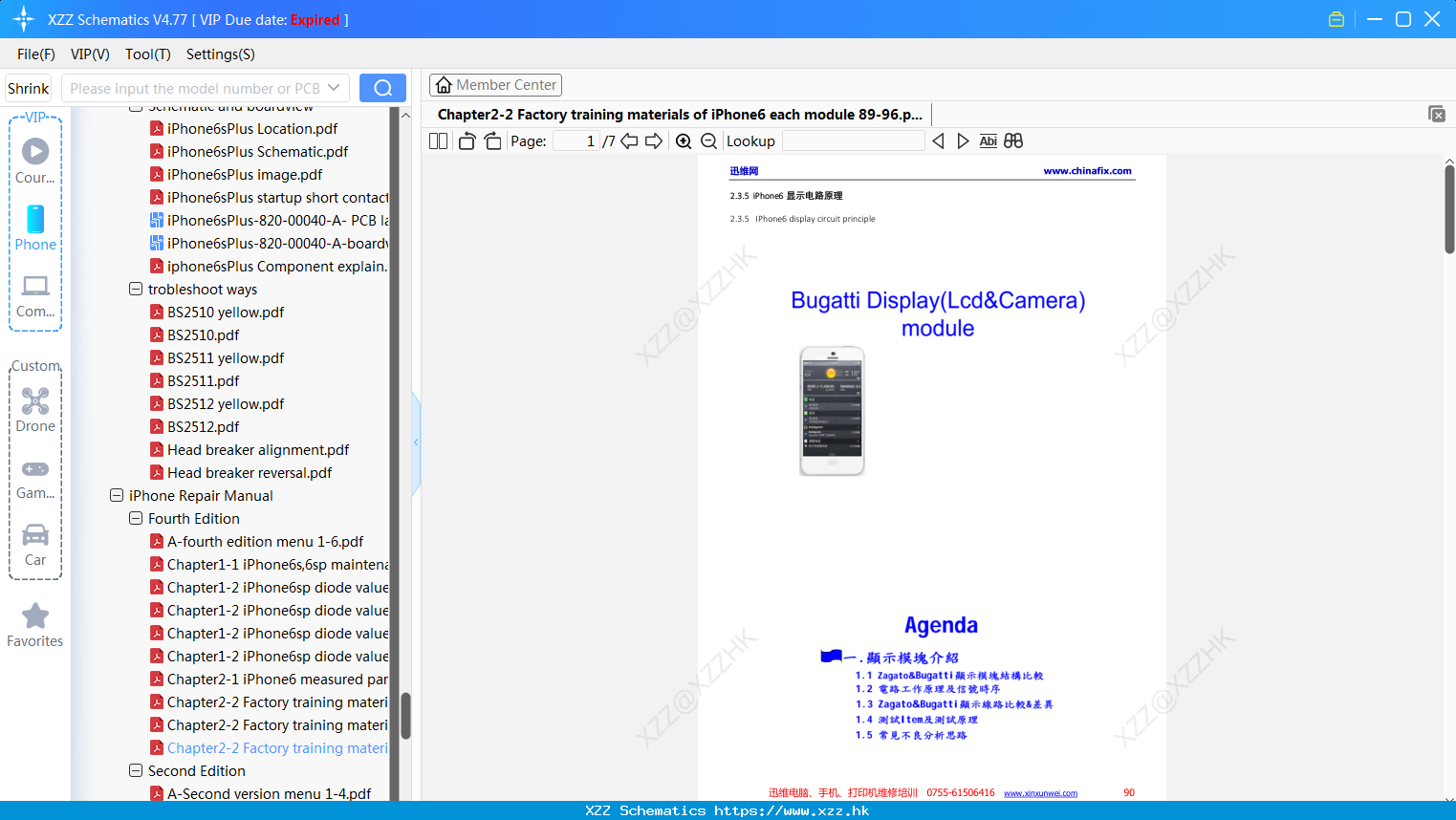Open the Car sidebar category
1456x820 pixels.
click(x=35, y=545)
